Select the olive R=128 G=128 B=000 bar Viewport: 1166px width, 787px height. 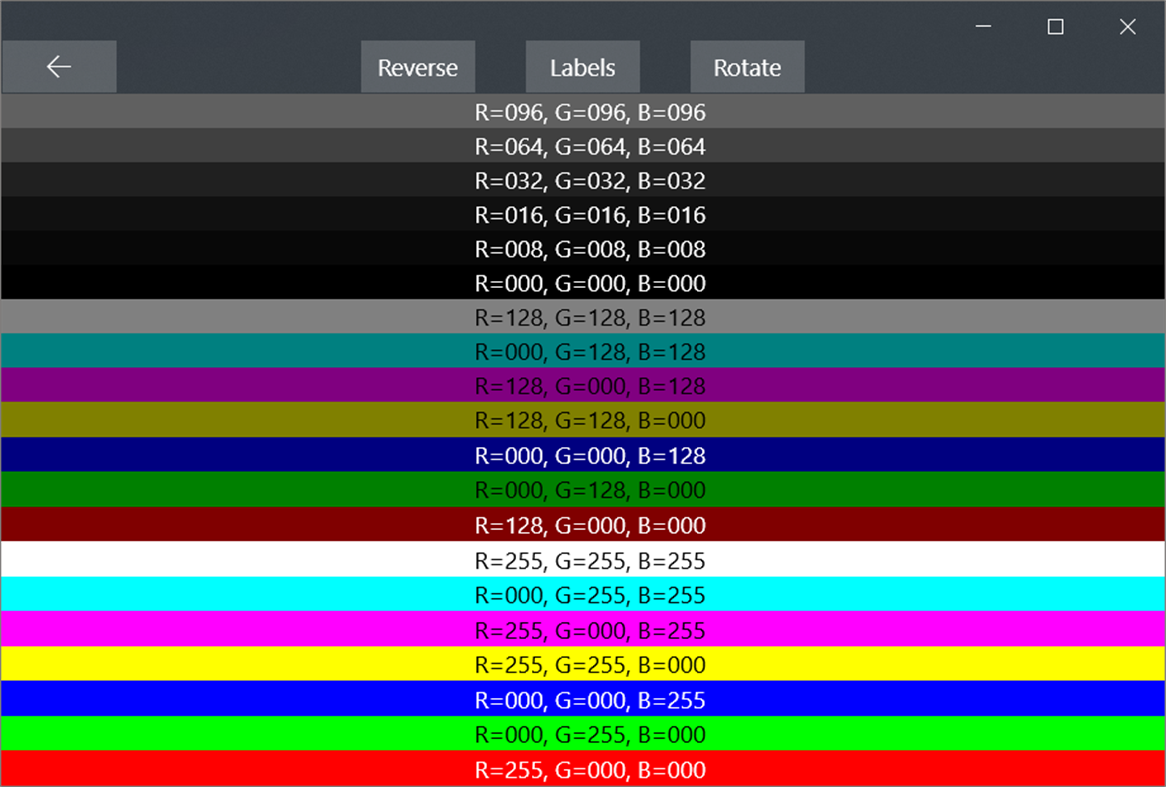[x=583, y=421]
